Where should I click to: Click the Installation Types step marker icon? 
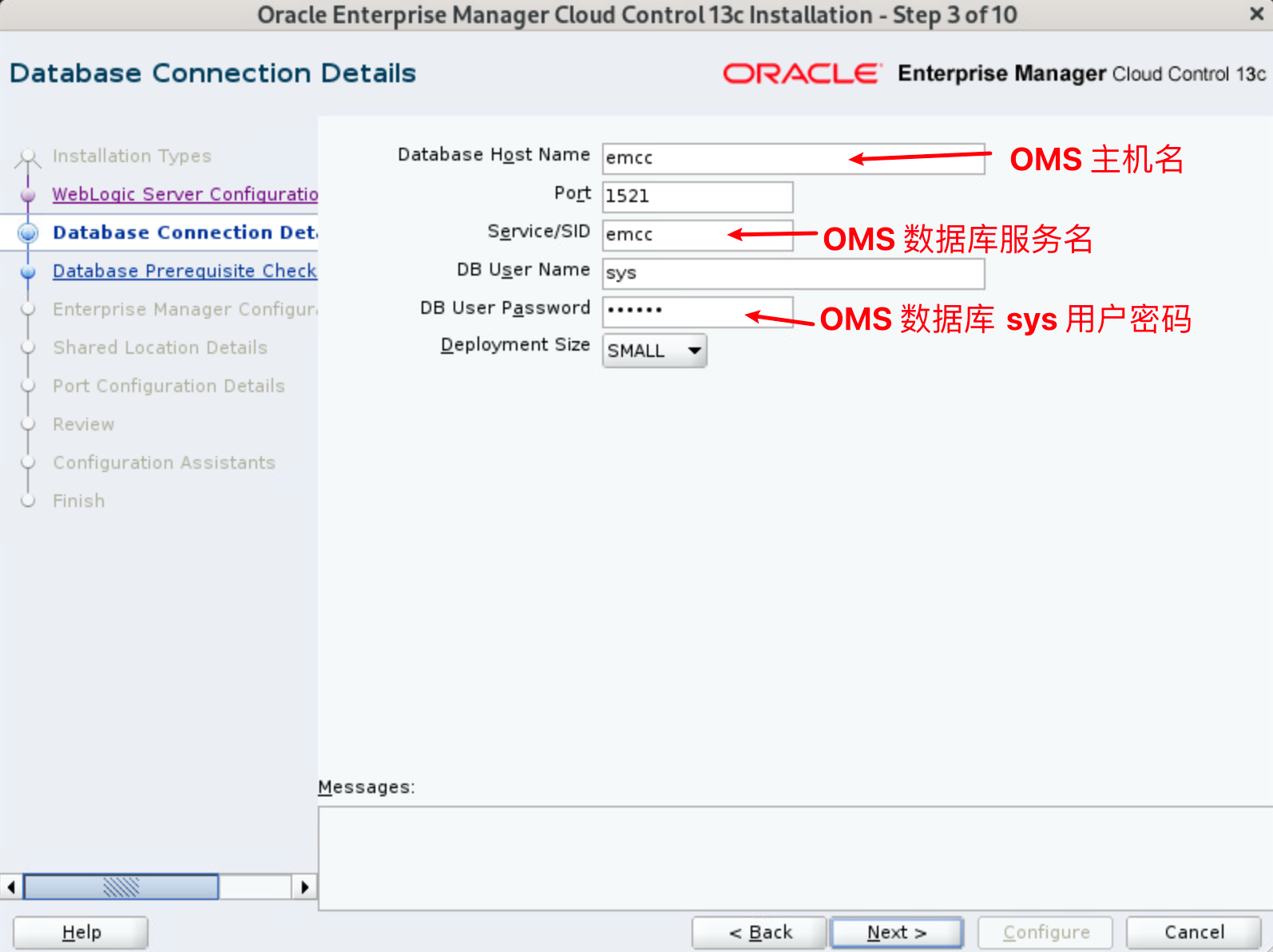[x=28, y=157]
